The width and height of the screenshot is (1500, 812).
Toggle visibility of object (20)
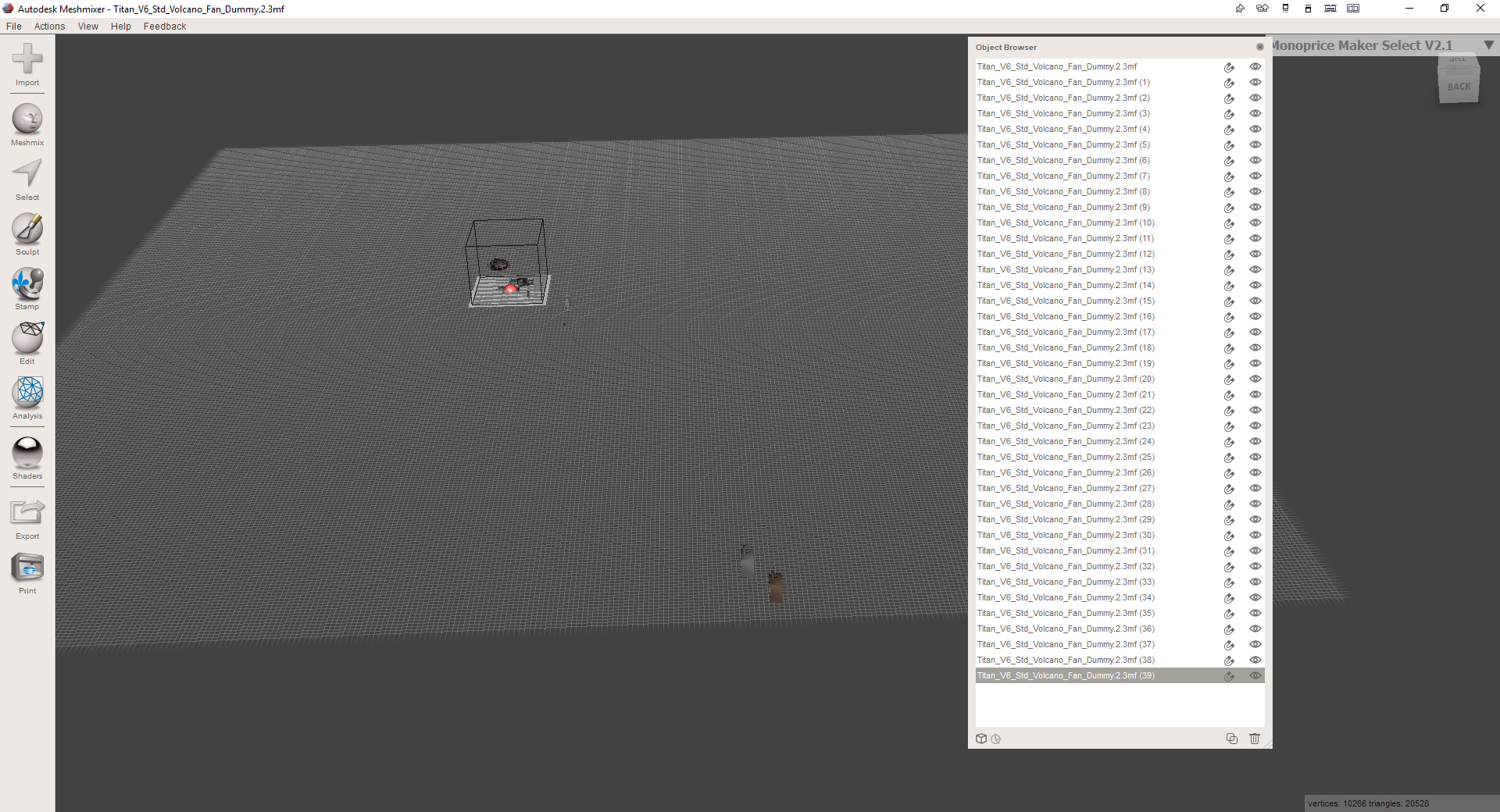[1255, 379]
